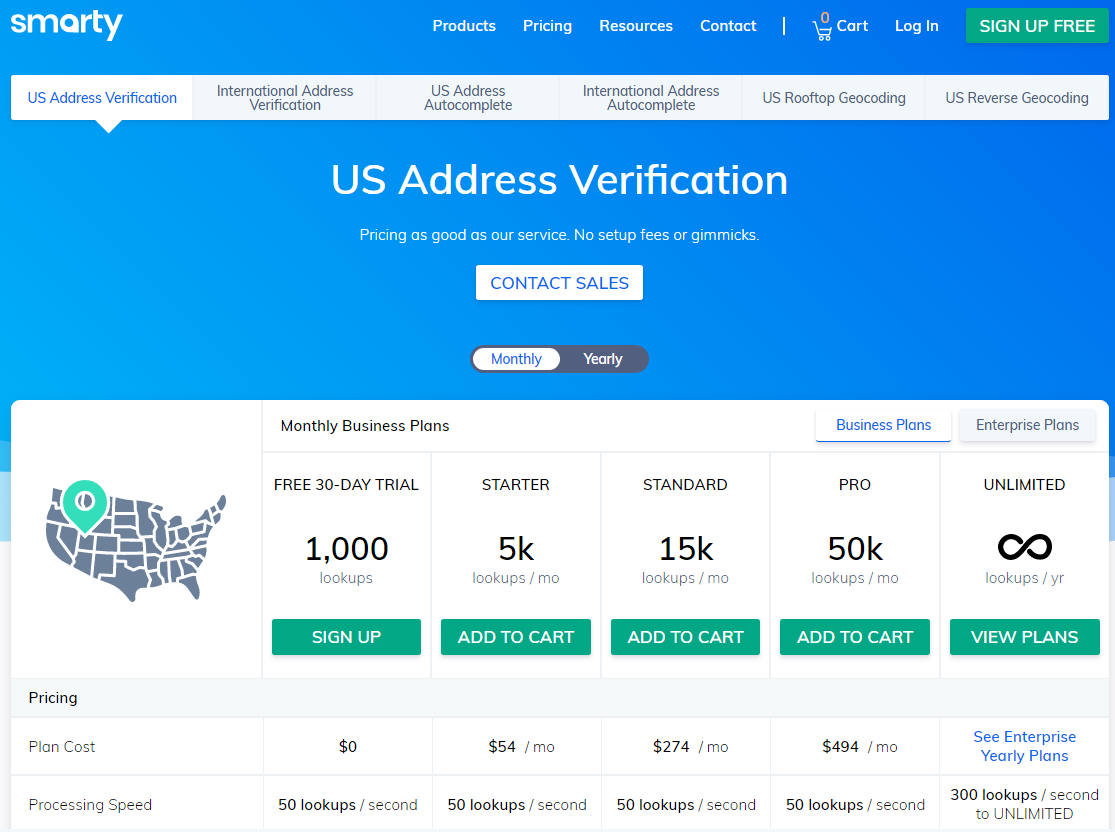Switch to International Address Verification tab
The width and height of the screenshot is (1115, 832).
click(285, 97)
